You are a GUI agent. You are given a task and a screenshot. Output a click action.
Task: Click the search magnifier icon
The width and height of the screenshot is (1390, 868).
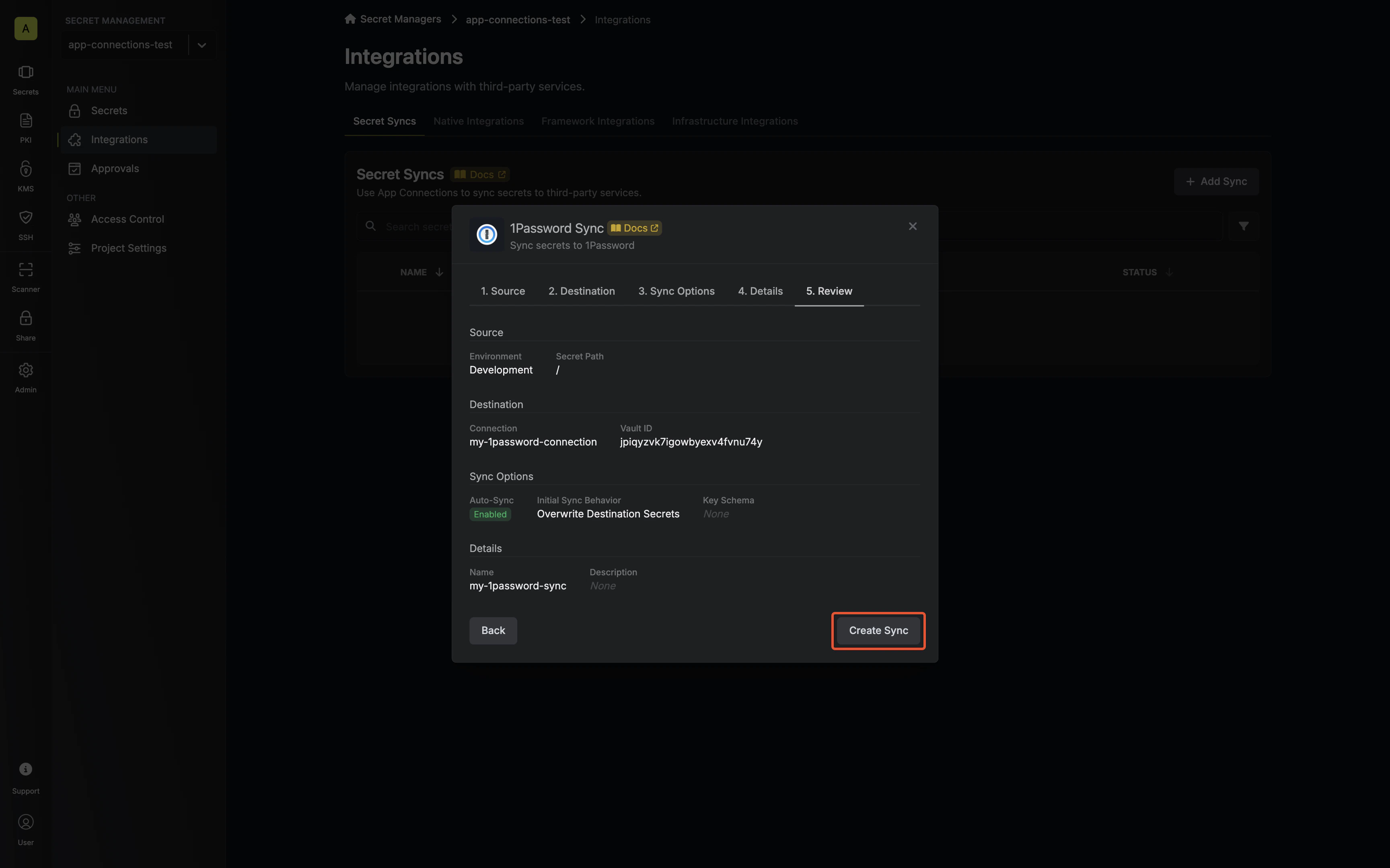click(371, 226)
